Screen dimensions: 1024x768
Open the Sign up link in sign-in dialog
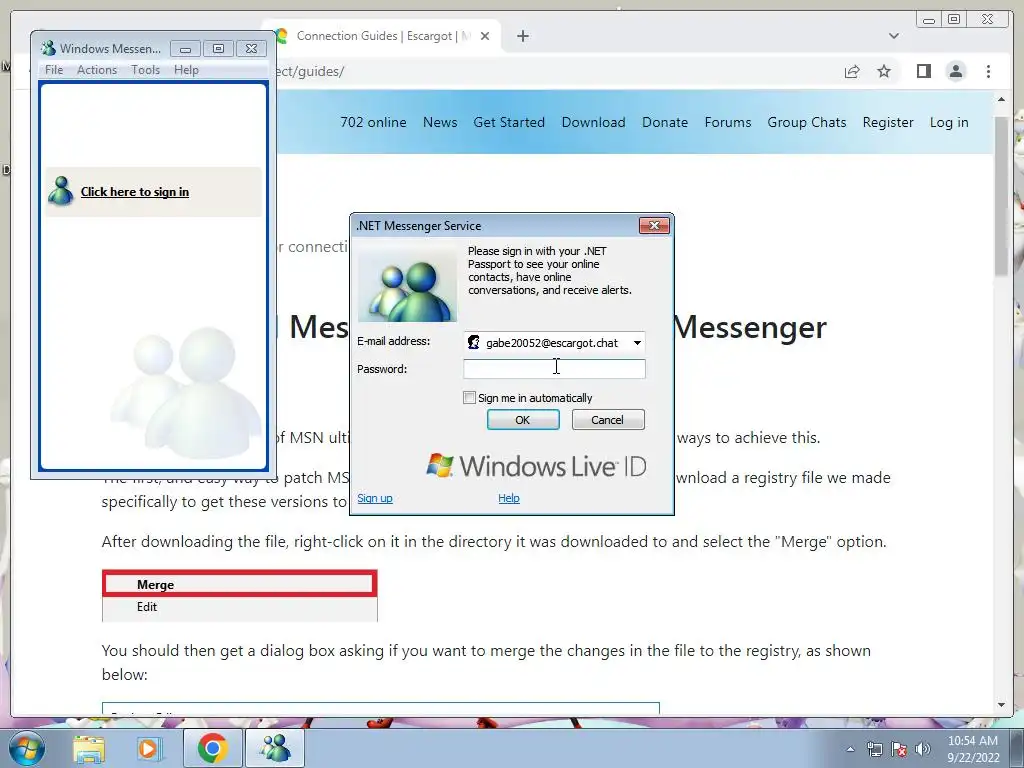375,498
